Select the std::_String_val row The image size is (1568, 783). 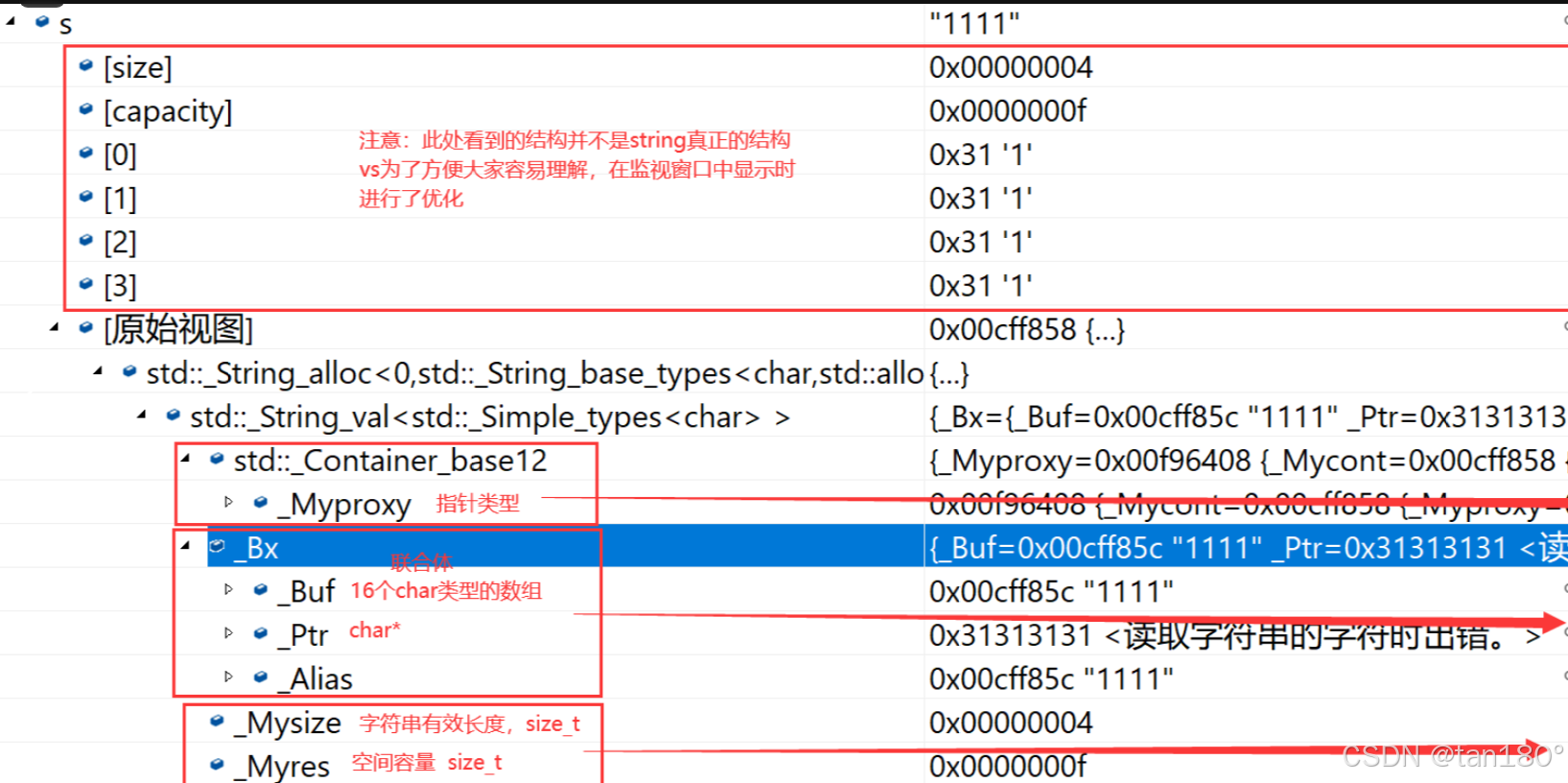pyautogui.click(x=489, y=417)
